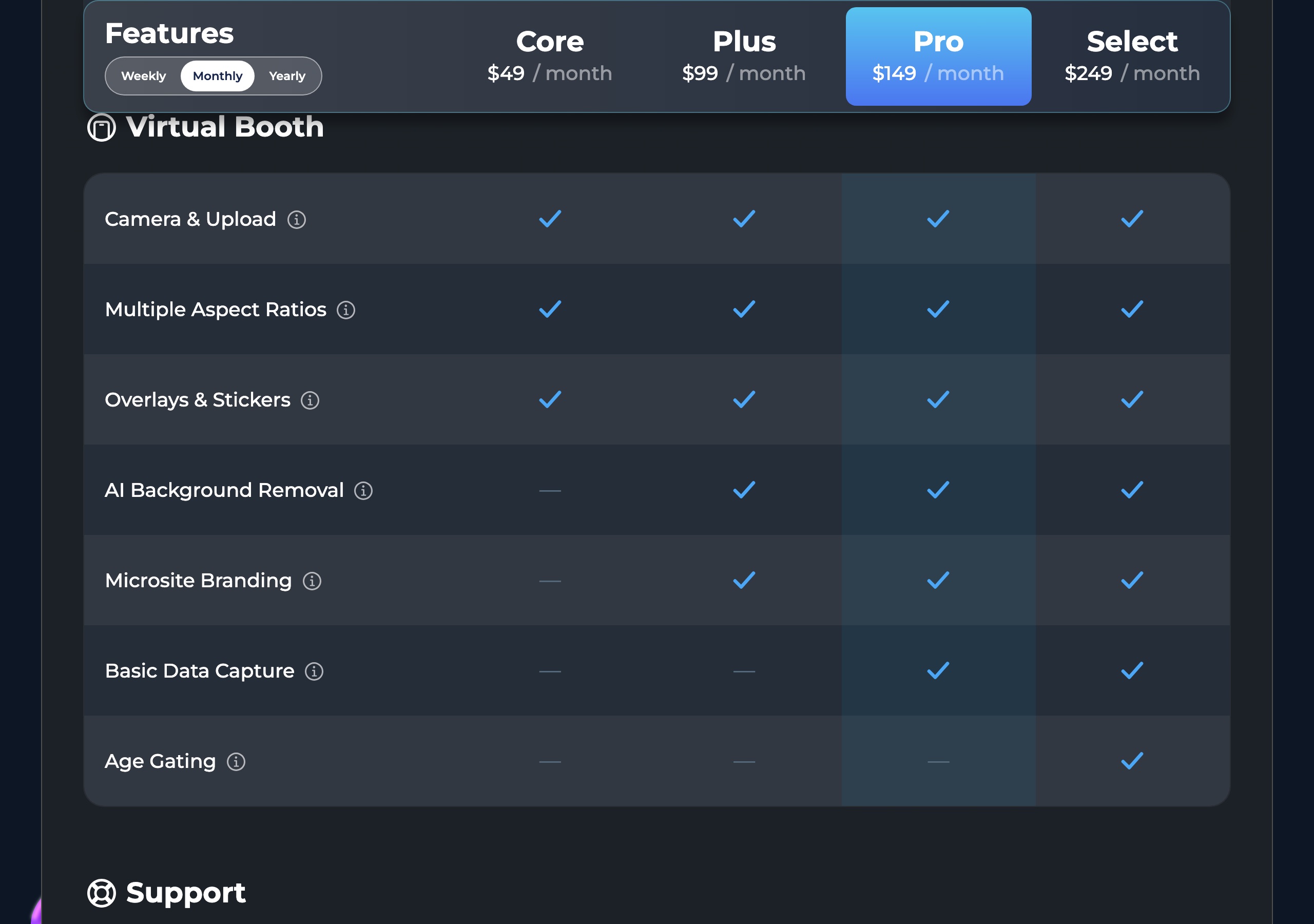The width and height of the screenshot is (1314, 924).
Task: Click info icon beside Multiple Aspect Ratios
Action: click(345, 310)
